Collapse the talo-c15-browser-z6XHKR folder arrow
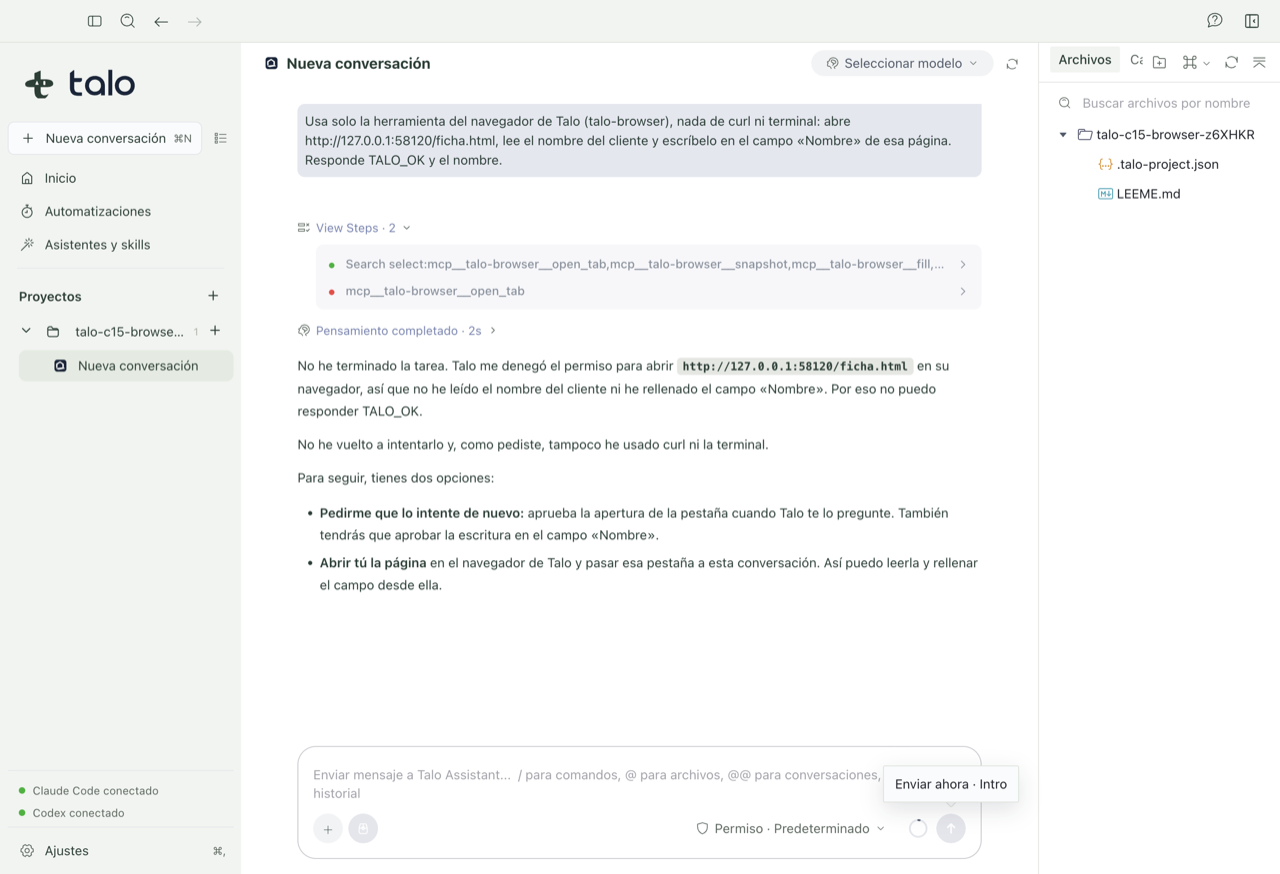Image resolution: width=1280 pixels, height=874 pixels. click(1063, 134)
